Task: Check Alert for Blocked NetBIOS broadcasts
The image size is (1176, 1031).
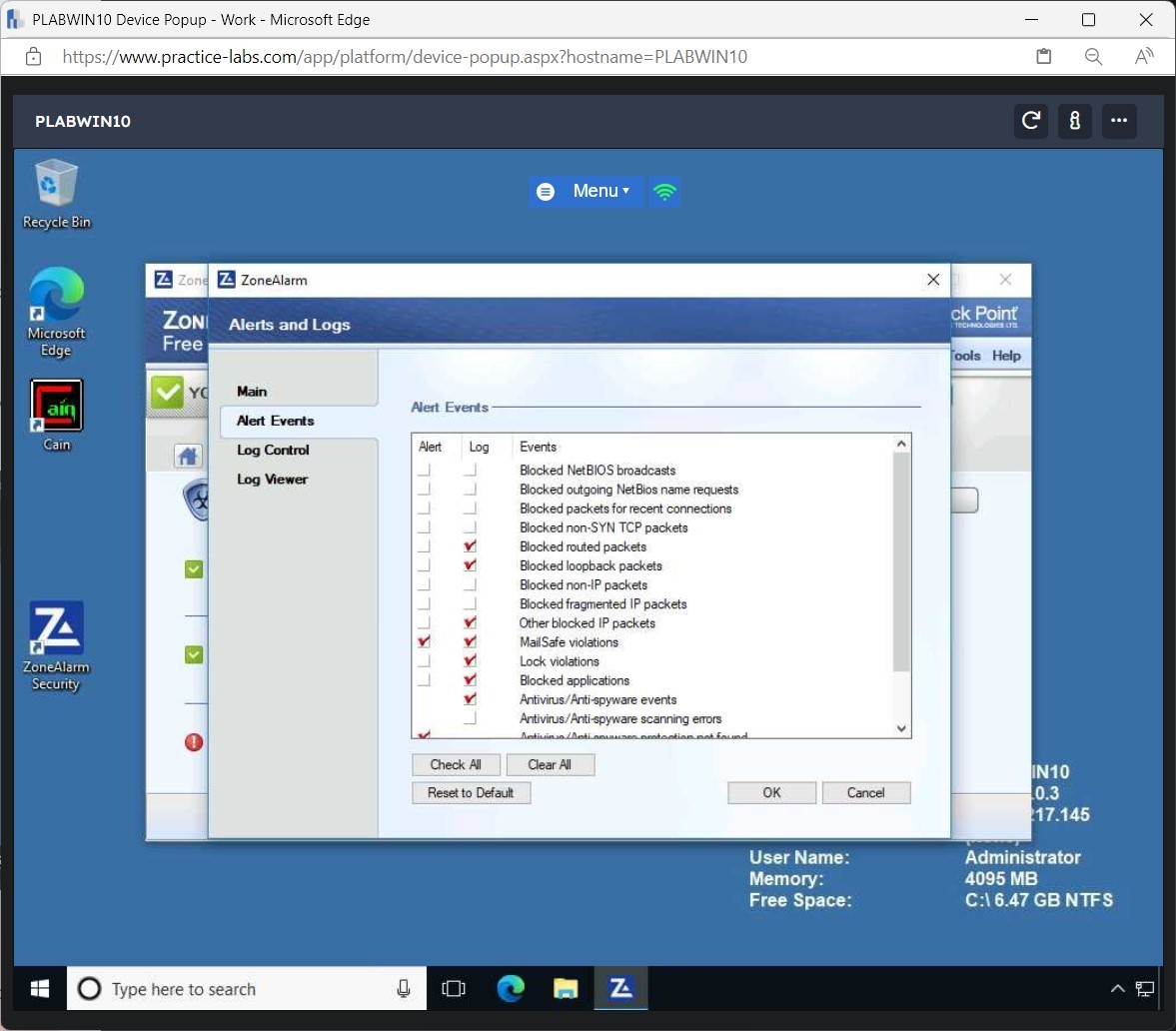Action: [422, 471]
